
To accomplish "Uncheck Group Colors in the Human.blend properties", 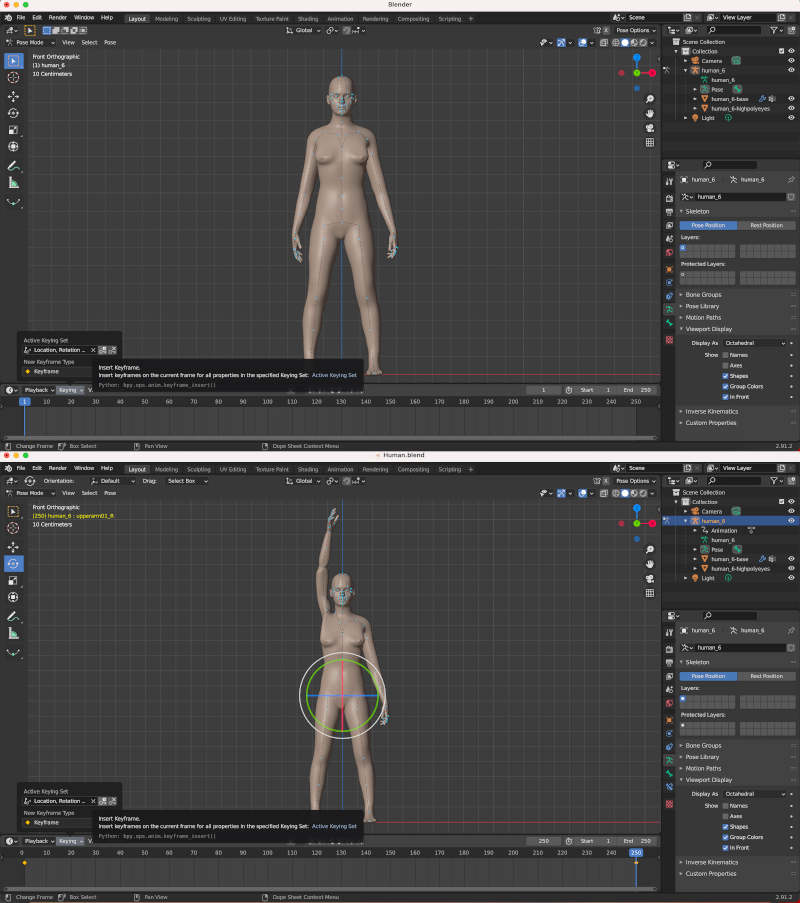I will [x=725, y=837].
